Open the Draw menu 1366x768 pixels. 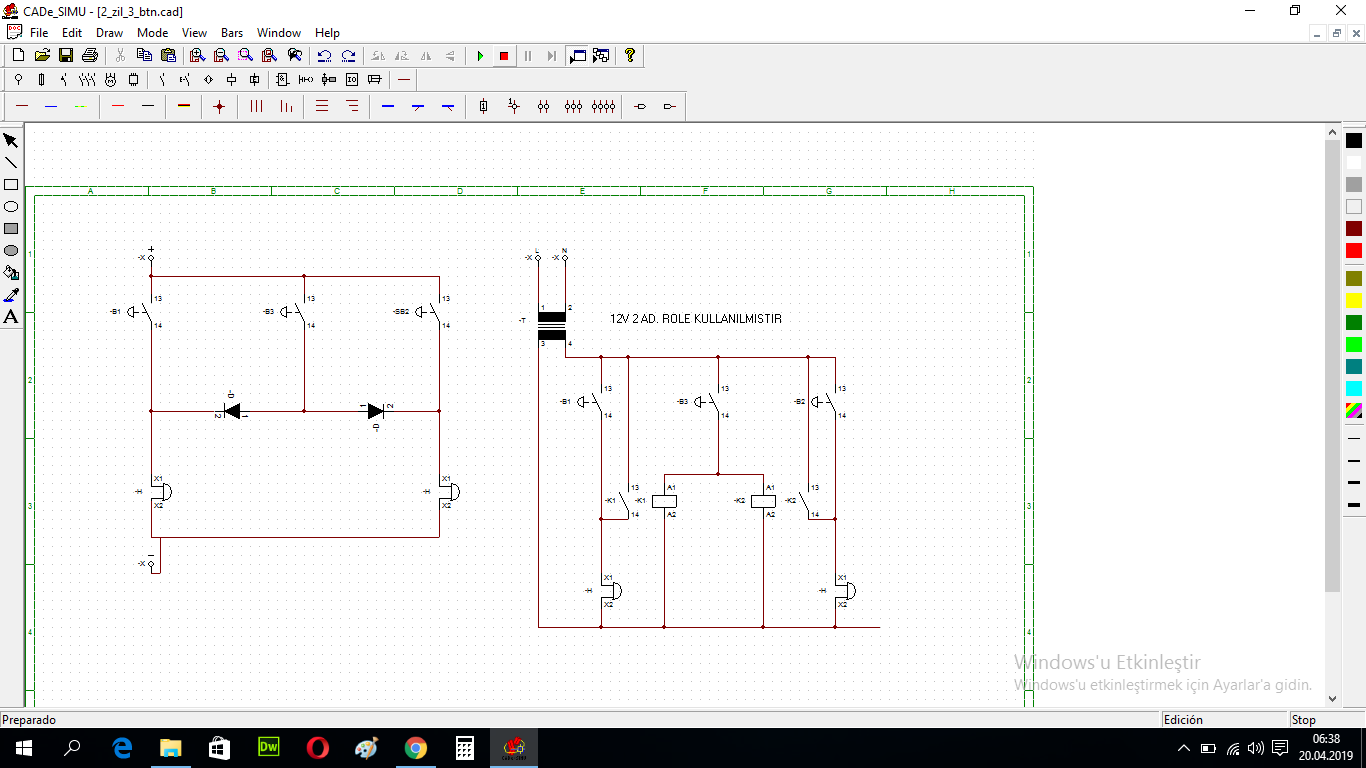coord(109,33)
